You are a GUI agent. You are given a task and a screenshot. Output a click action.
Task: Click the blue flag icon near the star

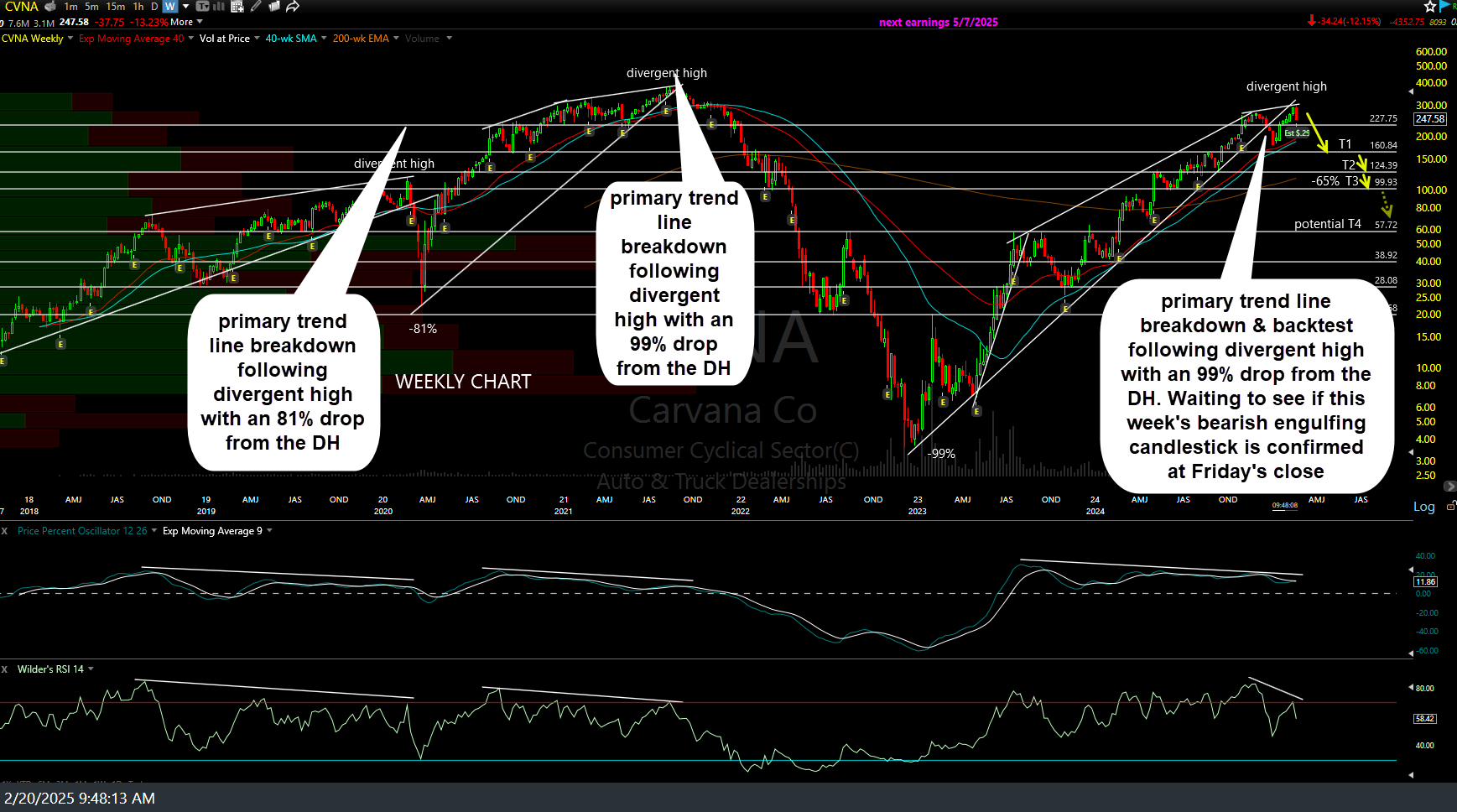point(1444,6)
